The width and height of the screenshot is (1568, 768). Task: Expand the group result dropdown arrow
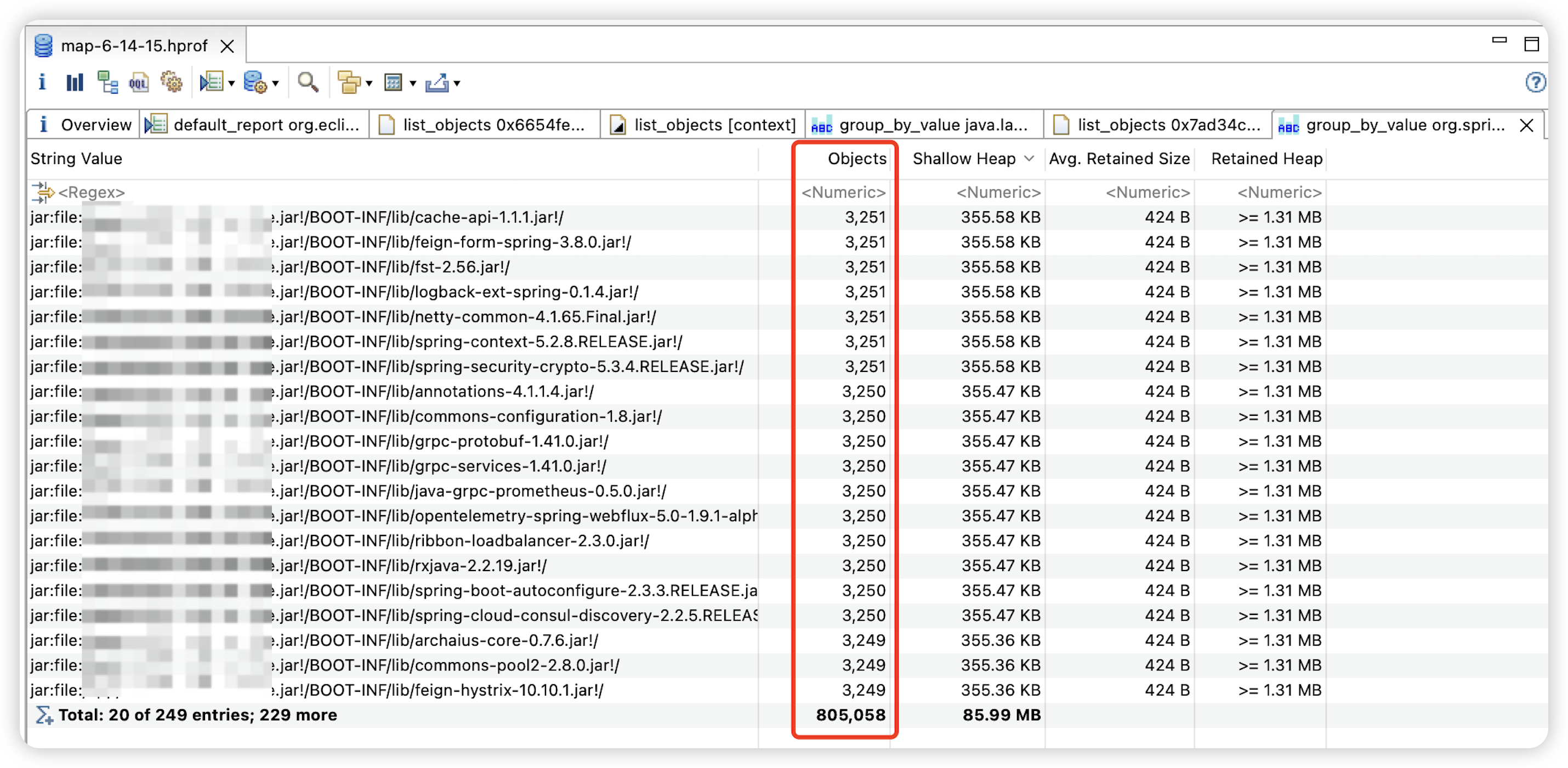(369, 83)
